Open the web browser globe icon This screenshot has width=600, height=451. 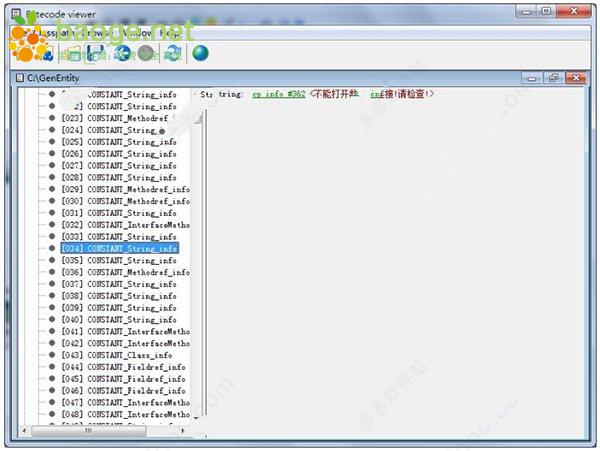click(200, 53)
